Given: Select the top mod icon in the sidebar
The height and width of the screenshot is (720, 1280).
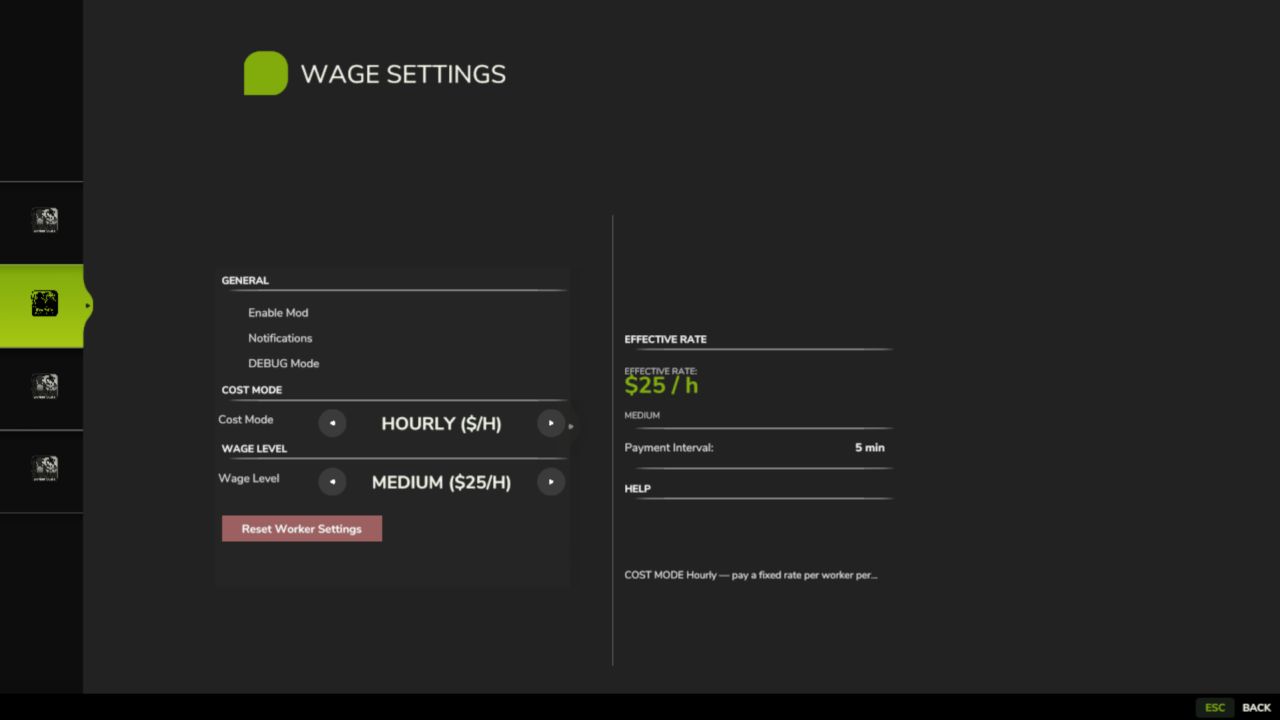Looking at the screenshot, I should 42,220.
